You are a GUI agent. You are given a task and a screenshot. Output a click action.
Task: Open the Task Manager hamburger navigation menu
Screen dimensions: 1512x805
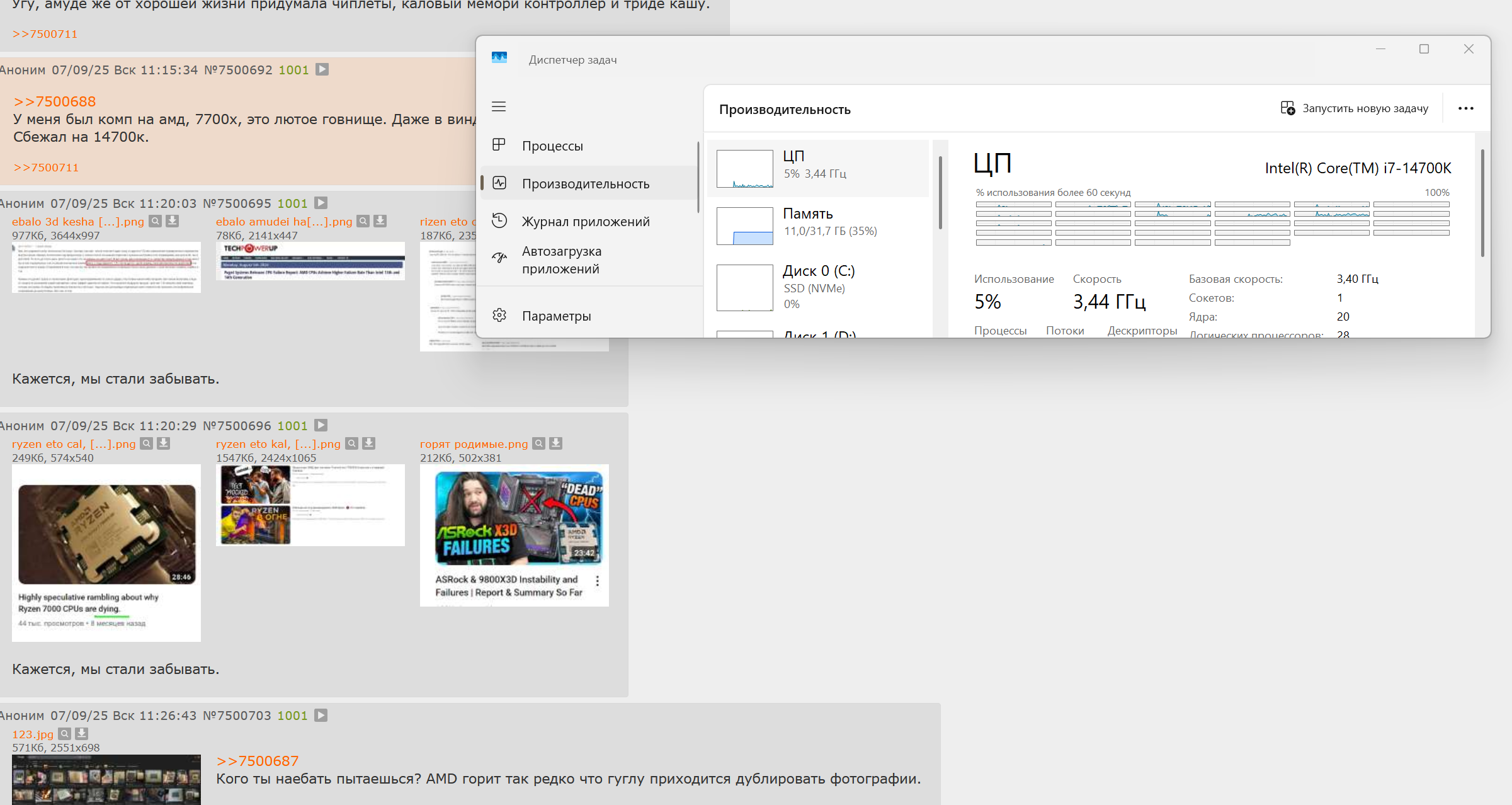pos(499,106)
